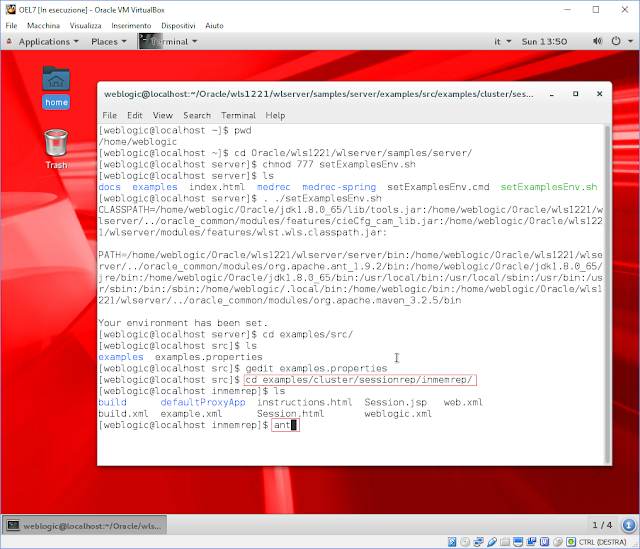
Task: Click the VirtualBox app icon in the title bar
Action: click(x=11, y=9)
